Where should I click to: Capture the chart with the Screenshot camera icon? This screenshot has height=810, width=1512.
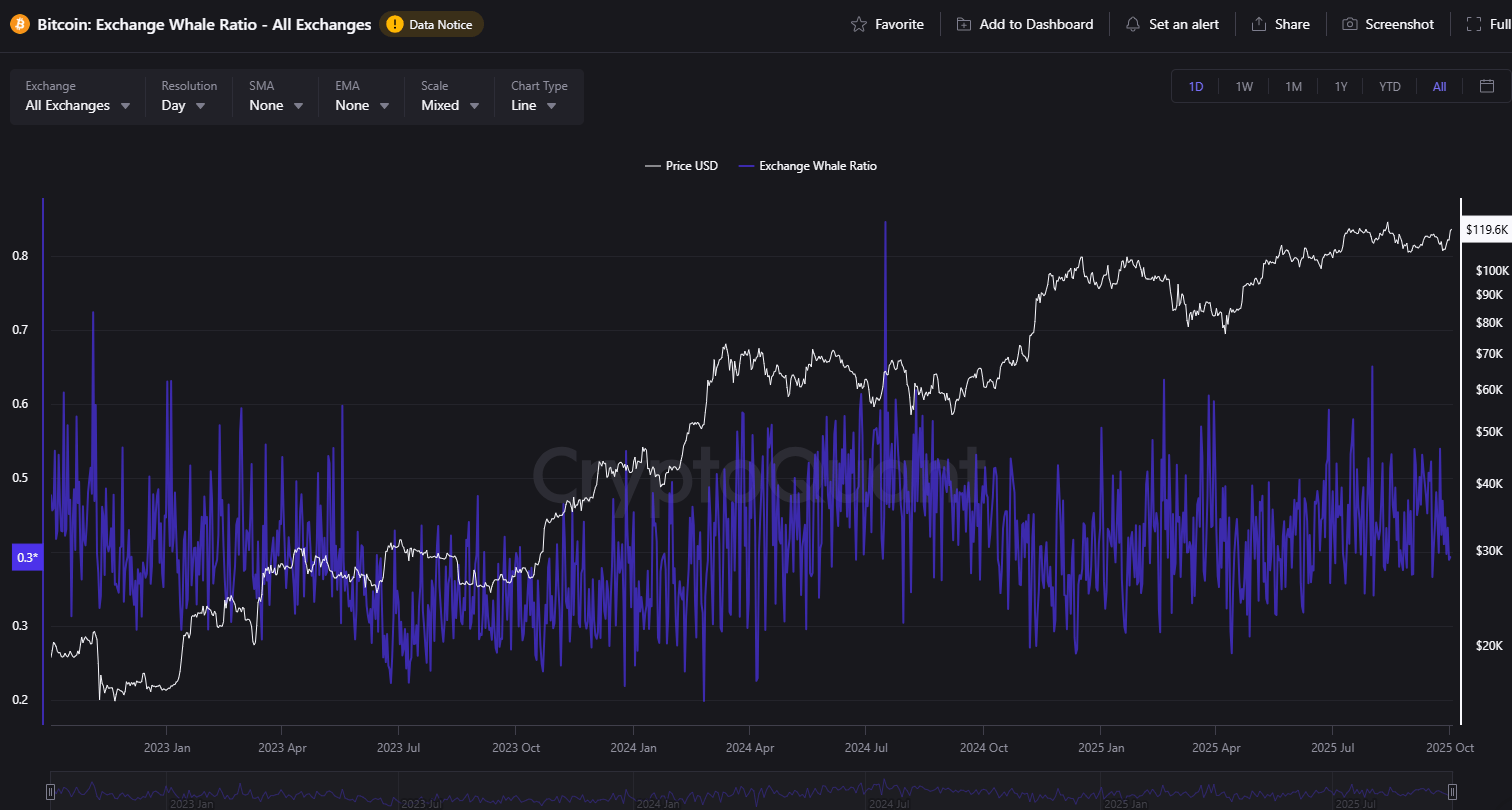(x=1351, y=23)
